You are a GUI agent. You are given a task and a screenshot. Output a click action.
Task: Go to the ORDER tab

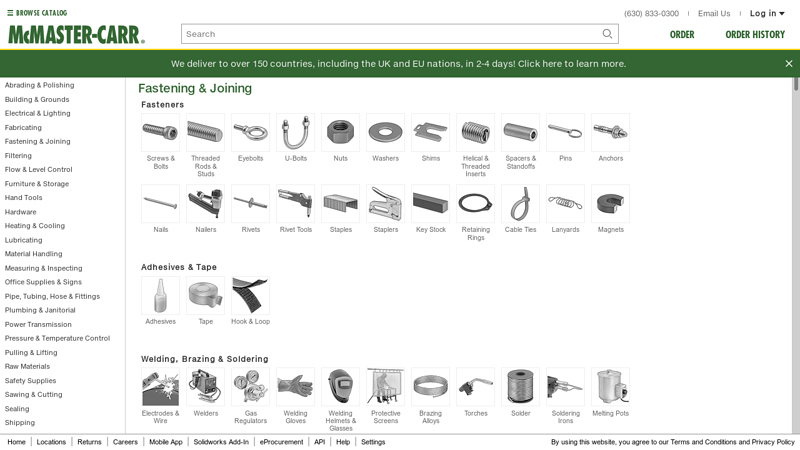click(682, 35)
